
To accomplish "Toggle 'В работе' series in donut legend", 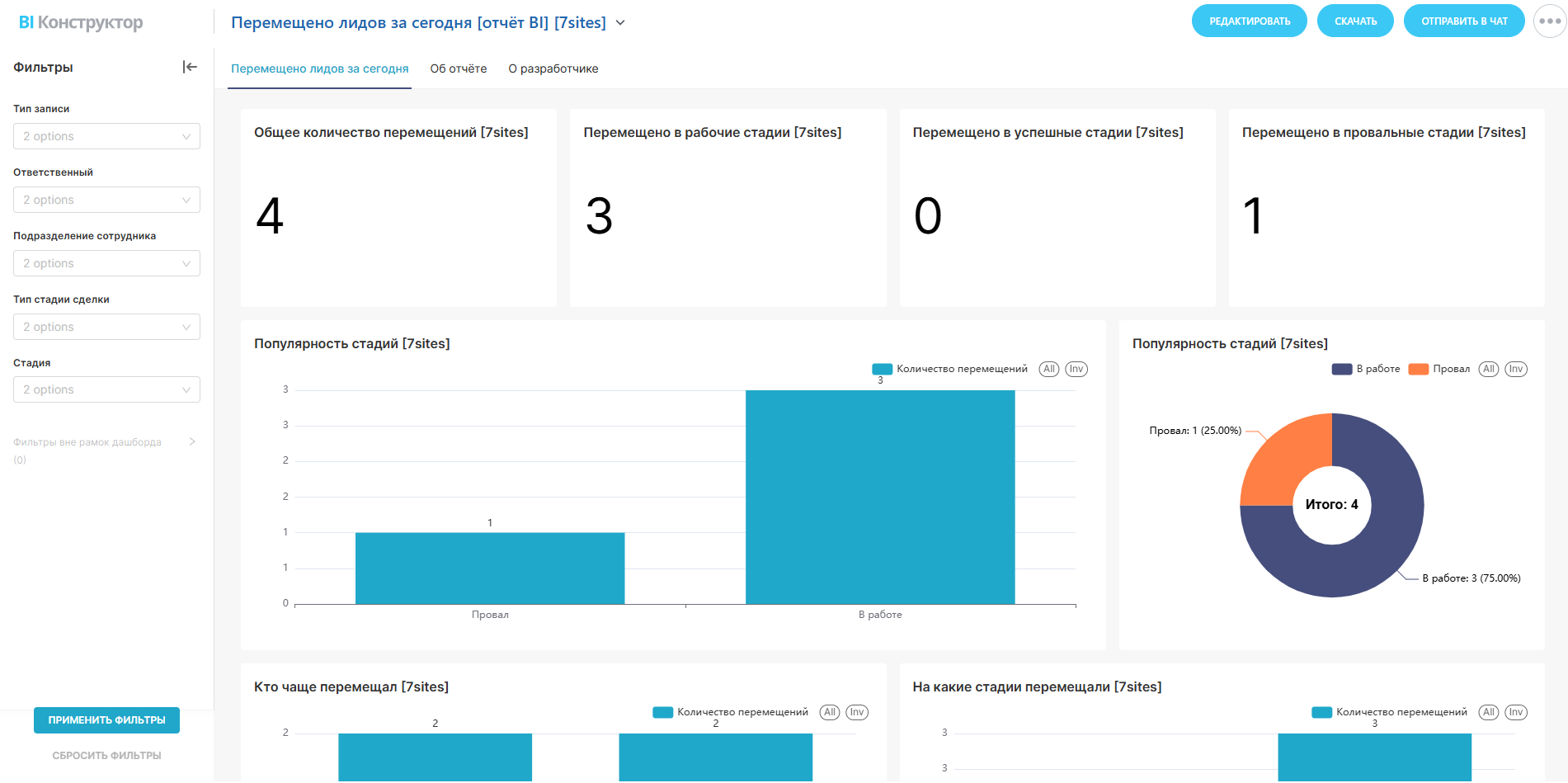I will click(x=1366, y=369).
